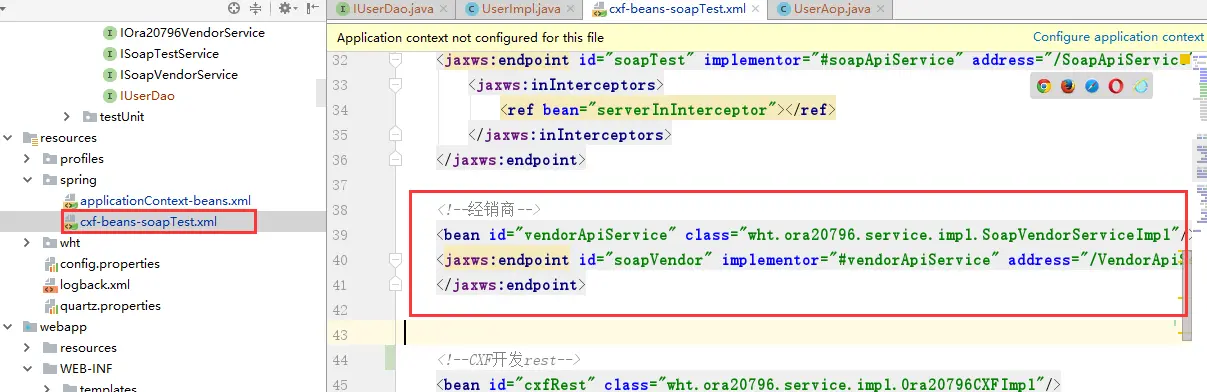Expand the profiles folder
1207x392 pixels.
click(27, 159)
